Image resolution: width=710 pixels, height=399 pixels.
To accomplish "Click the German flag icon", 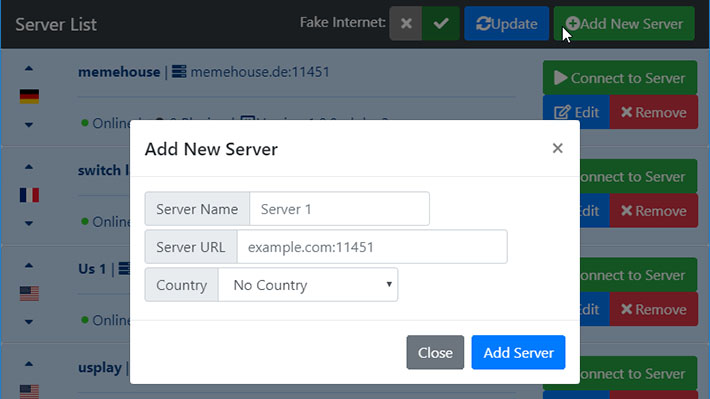I will [29, 96].
